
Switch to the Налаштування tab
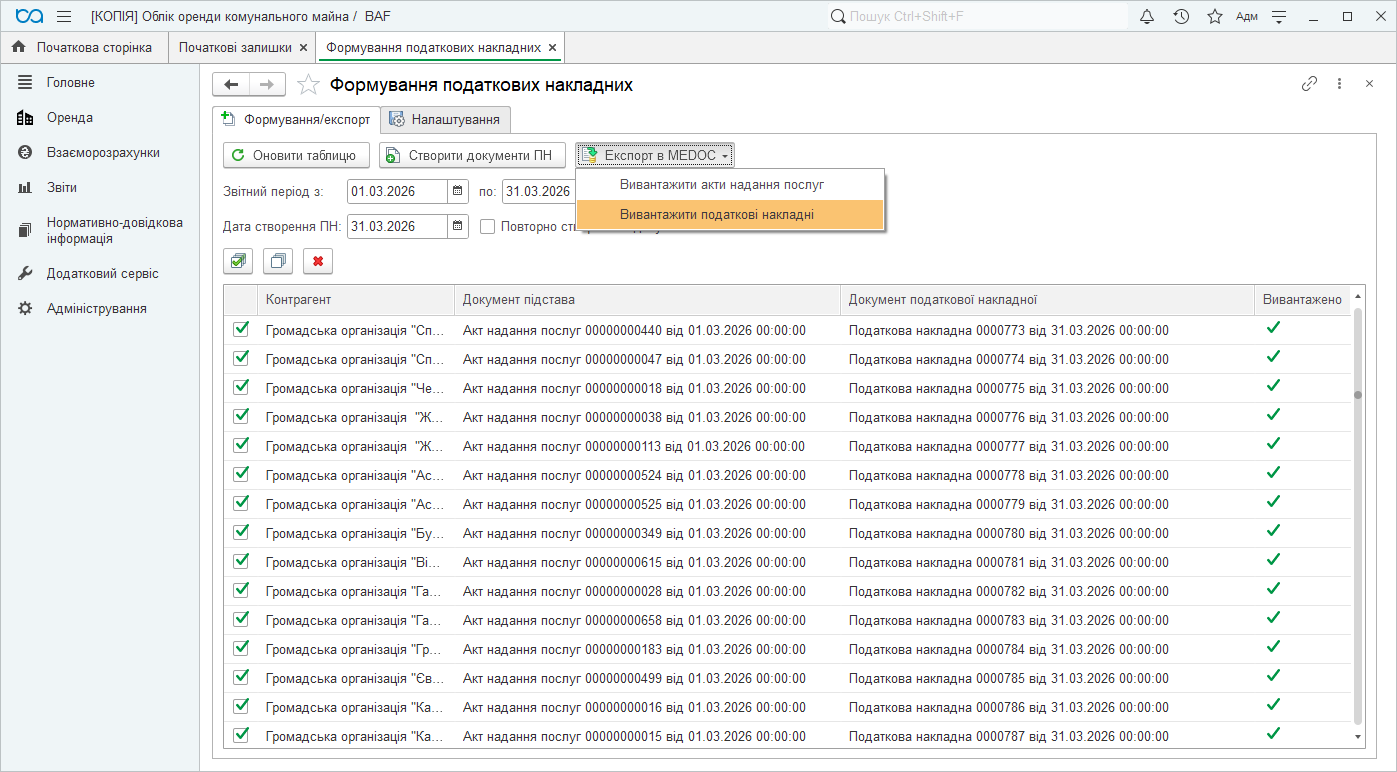[x=445, y=119]
